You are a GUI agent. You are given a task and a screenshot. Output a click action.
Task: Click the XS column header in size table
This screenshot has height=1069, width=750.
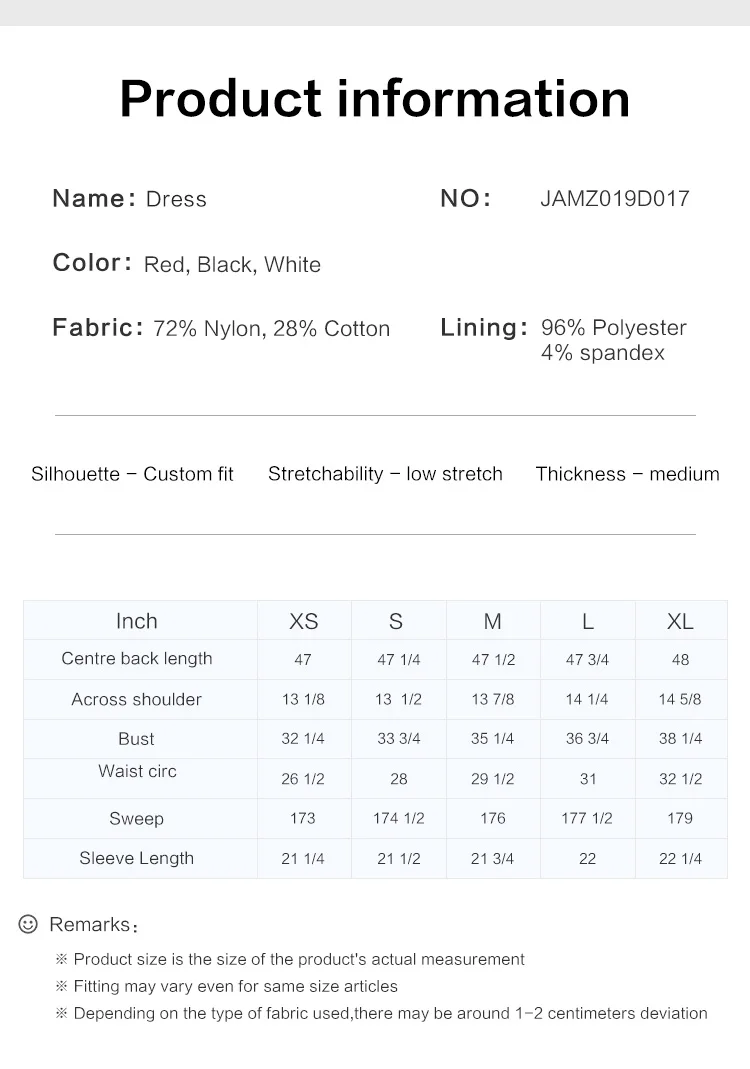coord(303,621)
